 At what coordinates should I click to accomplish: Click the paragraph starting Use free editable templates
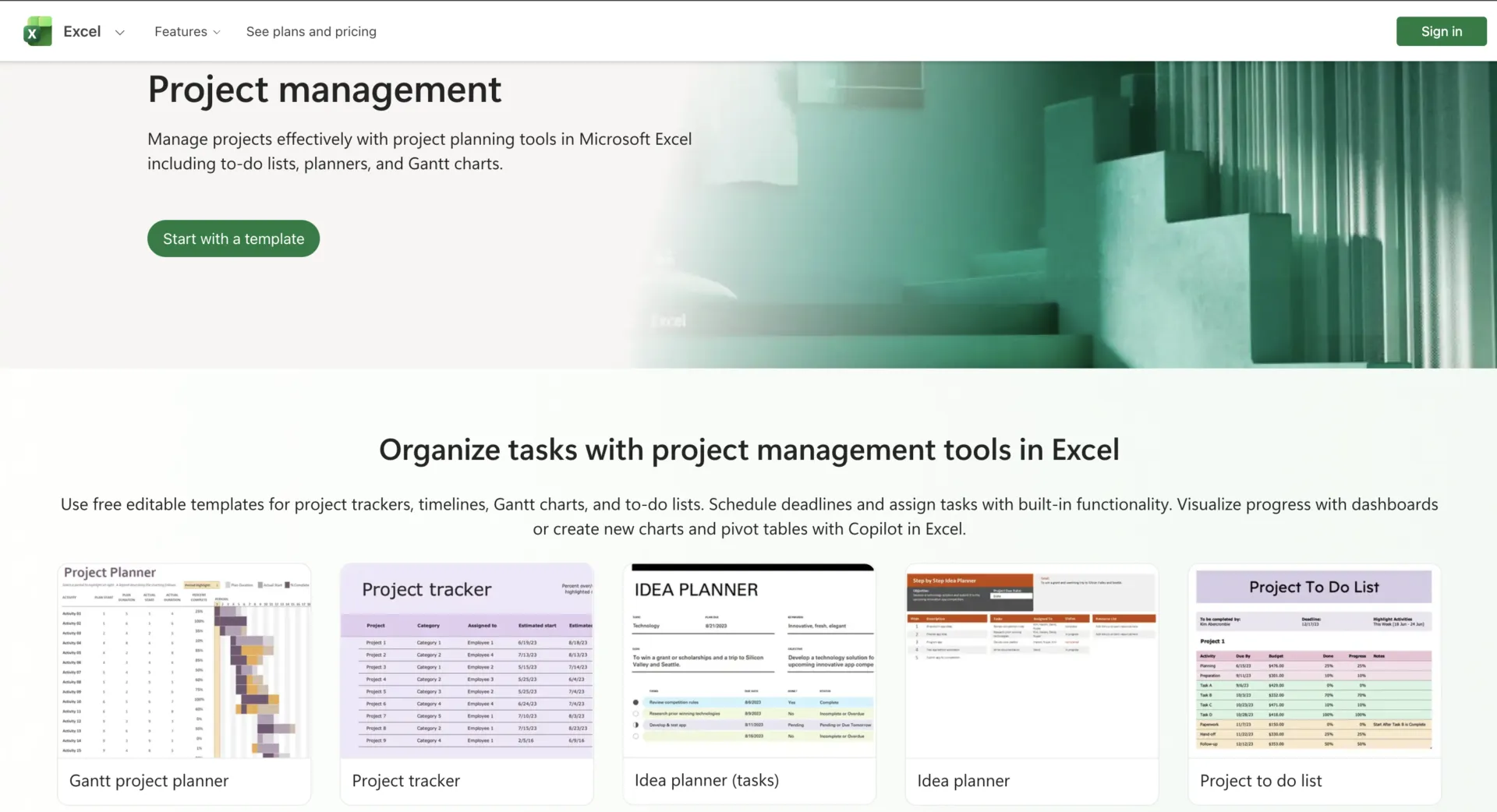coord(748,516)
